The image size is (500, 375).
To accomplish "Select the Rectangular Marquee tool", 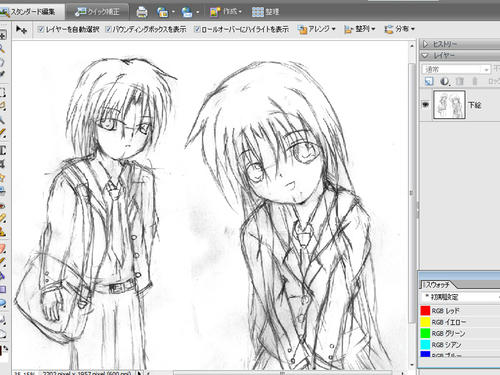I will [x=2, y=92].
